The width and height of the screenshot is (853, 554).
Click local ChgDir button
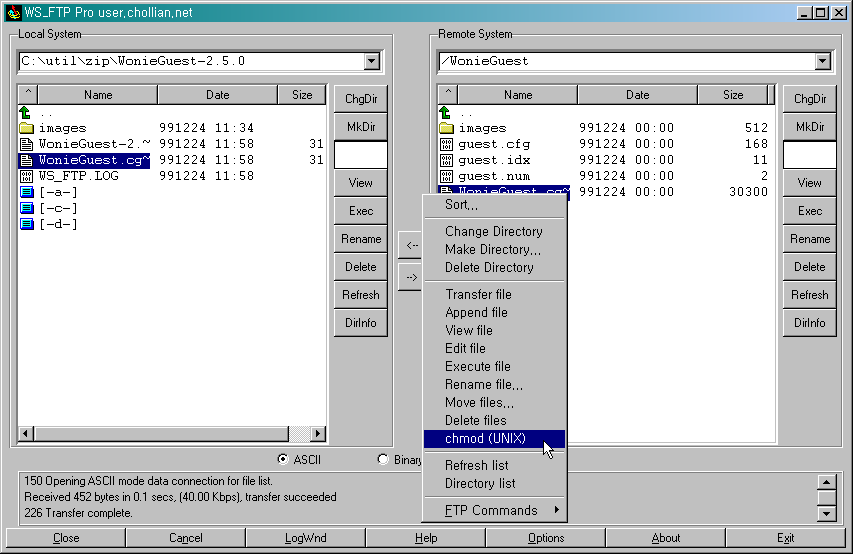tap(361, 99)
